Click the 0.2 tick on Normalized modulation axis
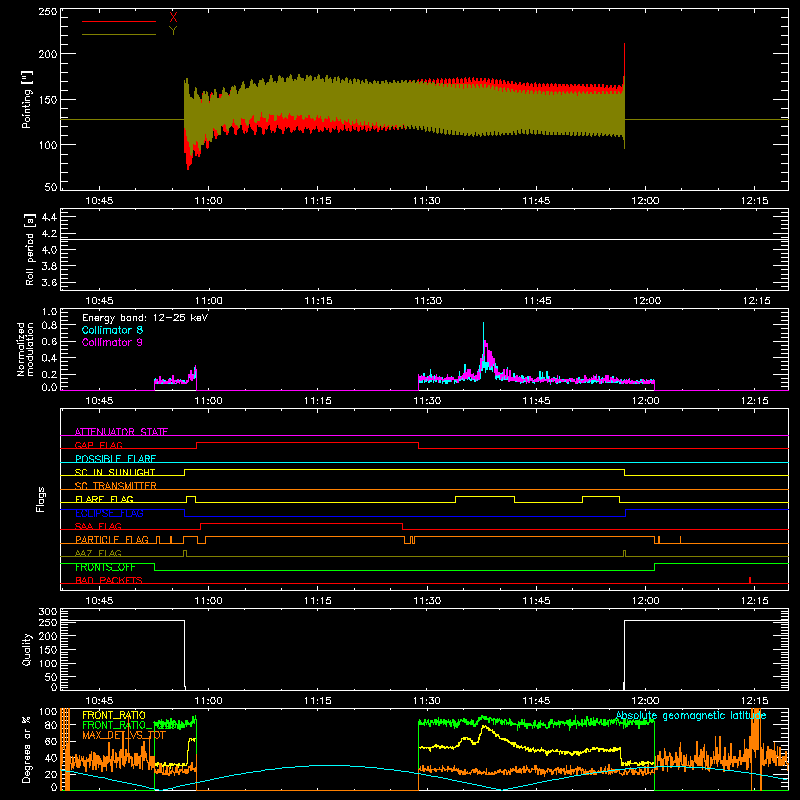 (49, 374)
